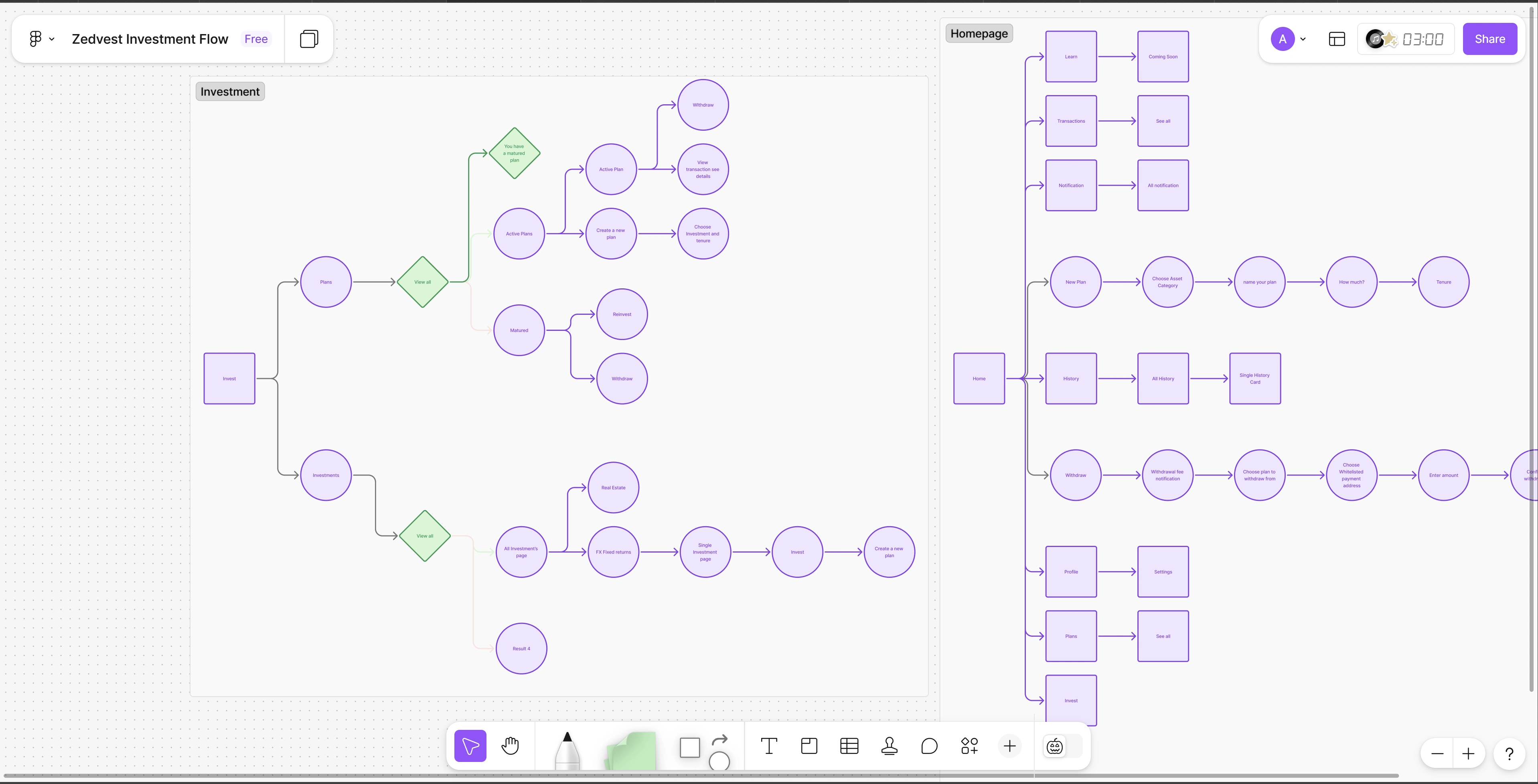Toggle the pages panel icon
Viewport: 1538px width, 784px height.
(x=309, y=39)
